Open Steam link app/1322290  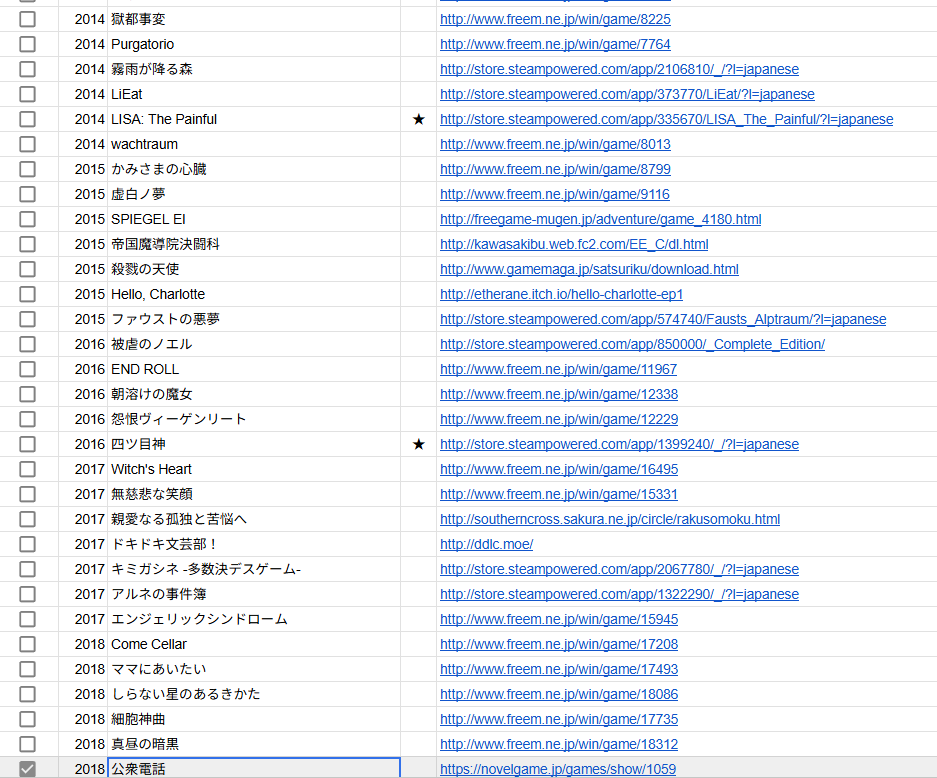click(x=619, y=595)
